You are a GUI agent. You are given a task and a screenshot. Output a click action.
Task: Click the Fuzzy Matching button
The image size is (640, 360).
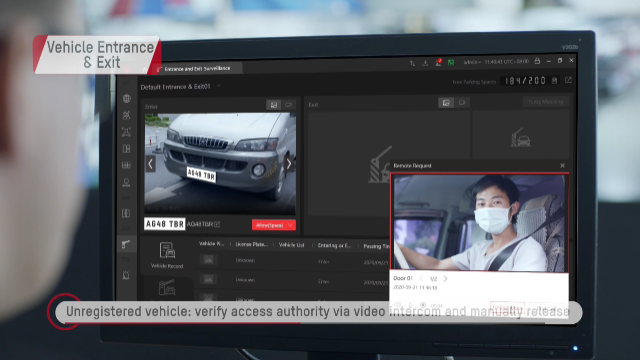(546, 102)
